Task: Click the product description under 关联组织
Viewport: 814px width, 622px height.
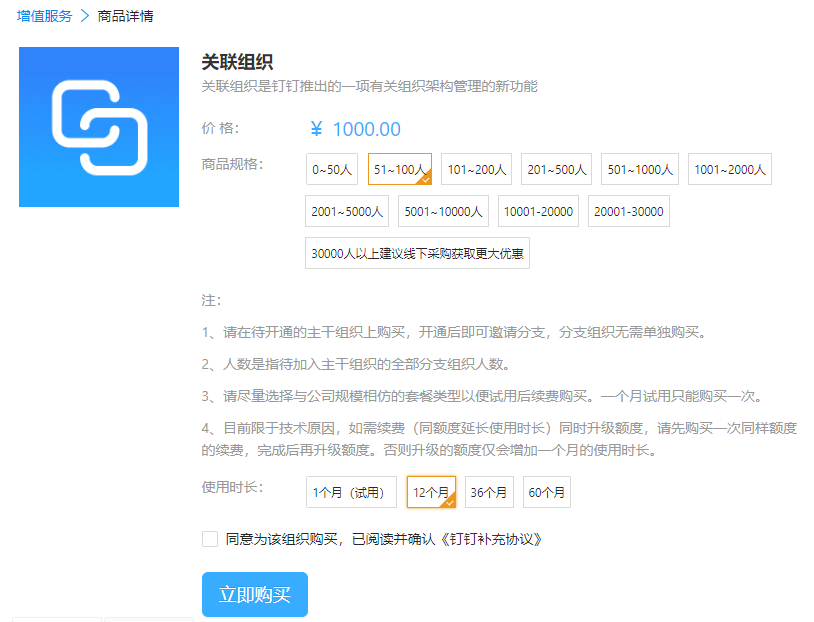Action: (369, 86)
